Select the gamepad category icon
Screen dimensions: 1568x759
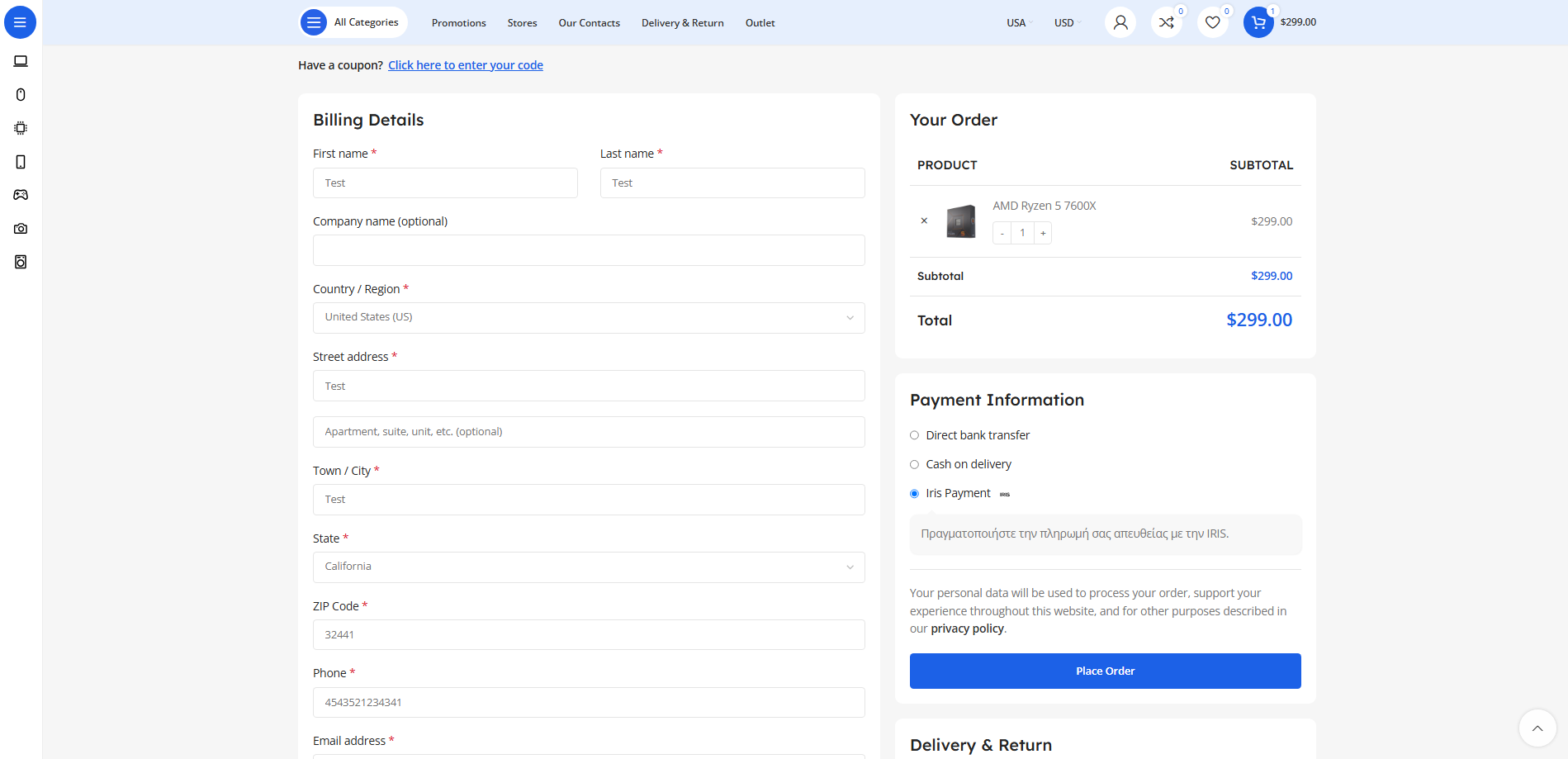pyautogui.click(x=21, y=195)
